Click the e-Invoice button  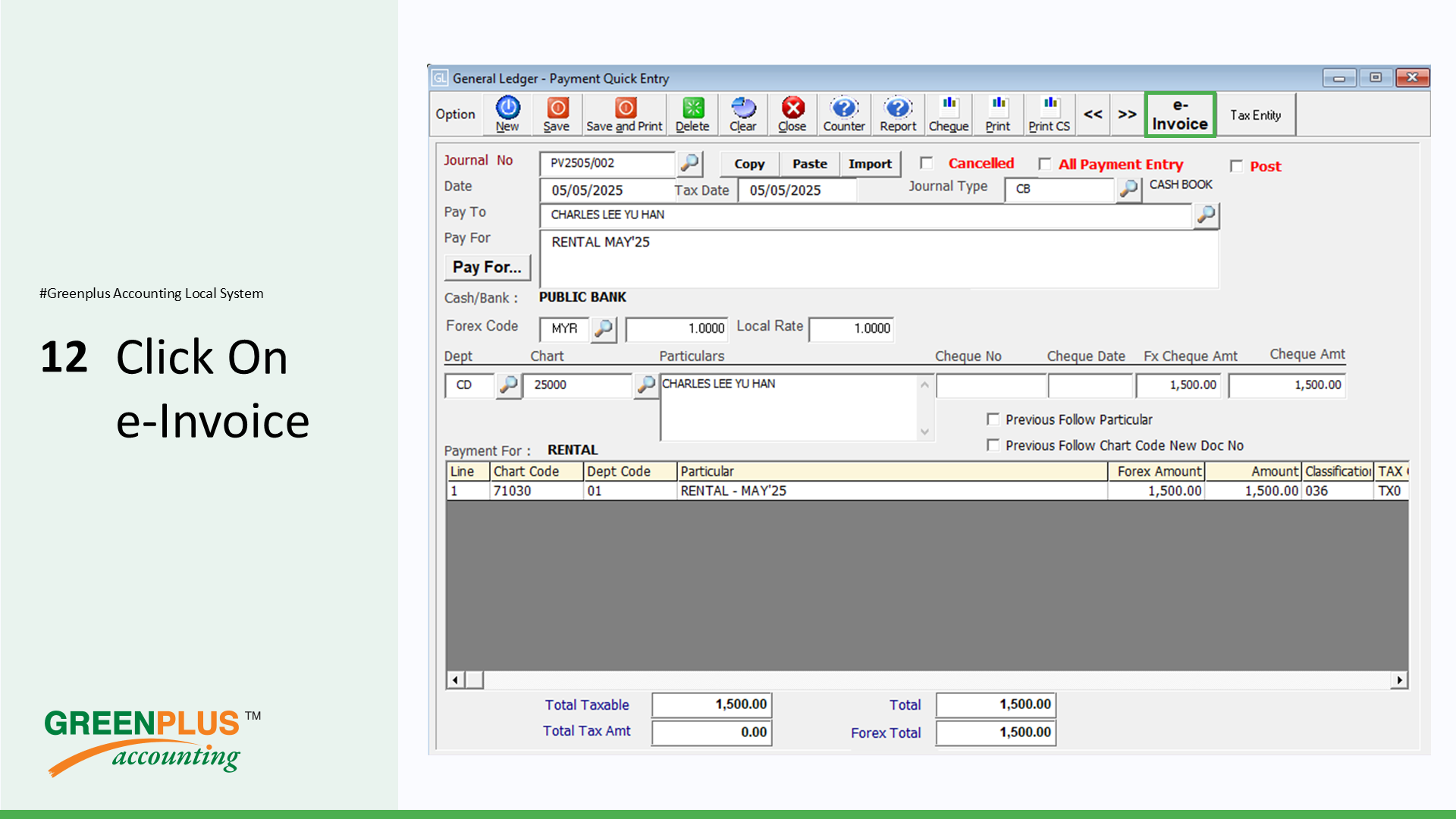1180,115
